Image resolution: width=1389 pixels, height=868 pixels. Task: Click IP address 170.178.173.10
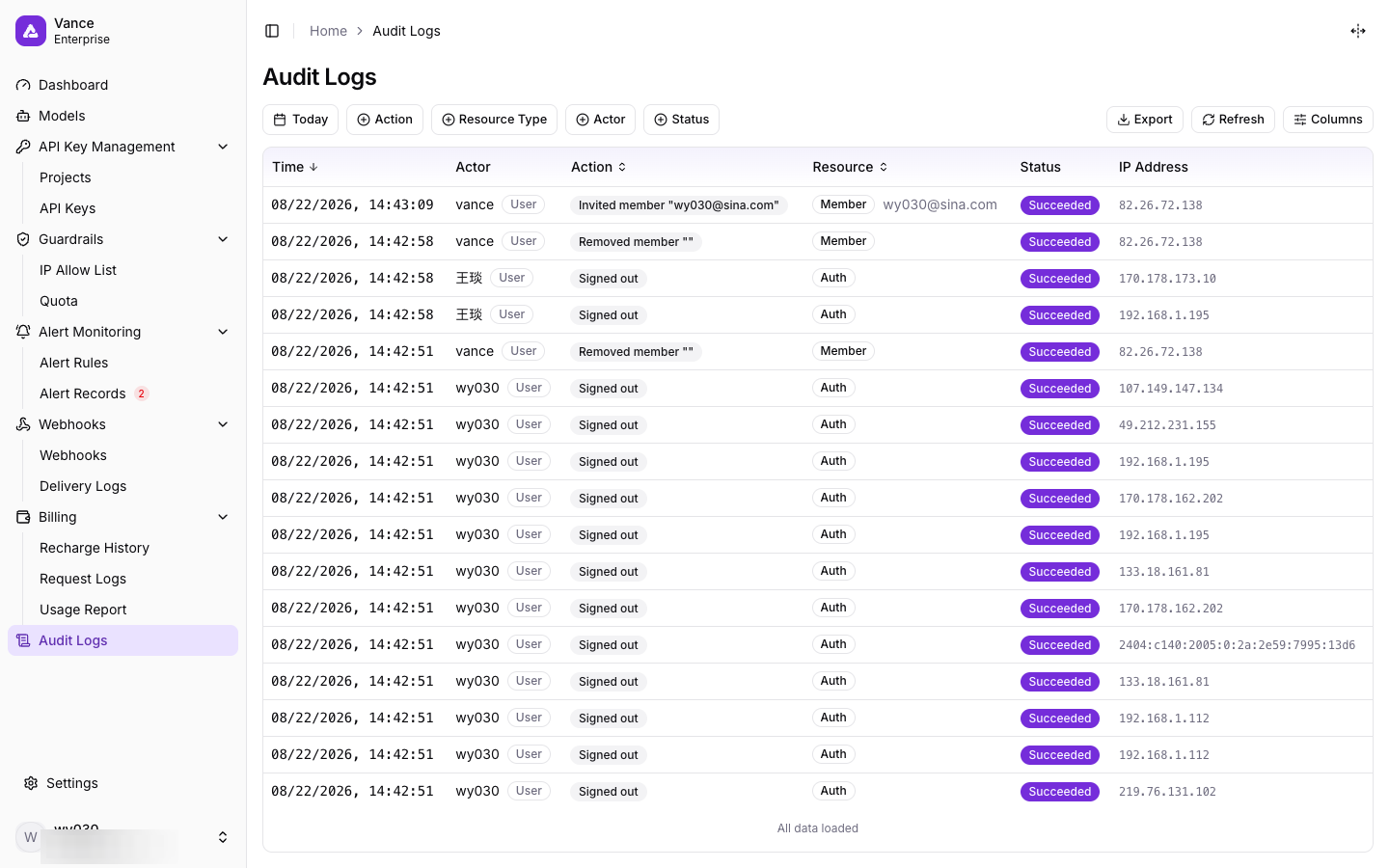[x=1167, y=279]
